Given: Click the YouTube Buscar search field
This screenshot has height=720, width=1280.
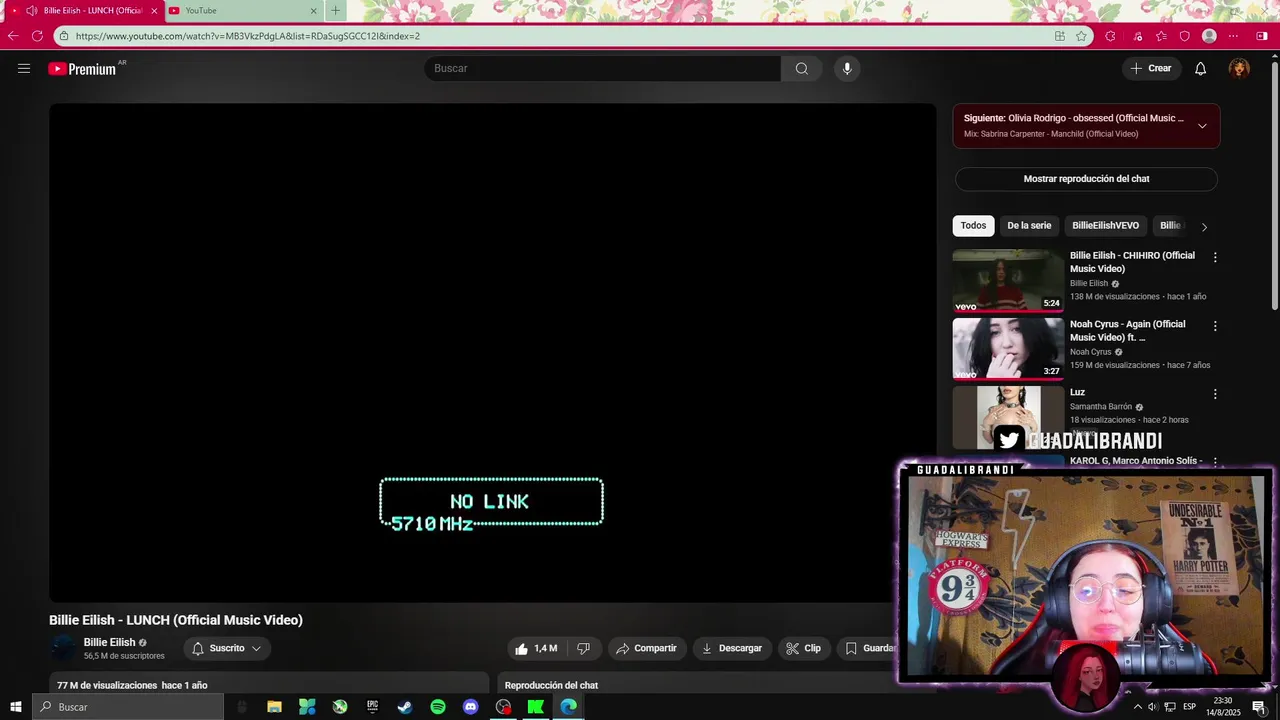Looking at the screenshot, I should pyautogui.click(x=602, y=68).
